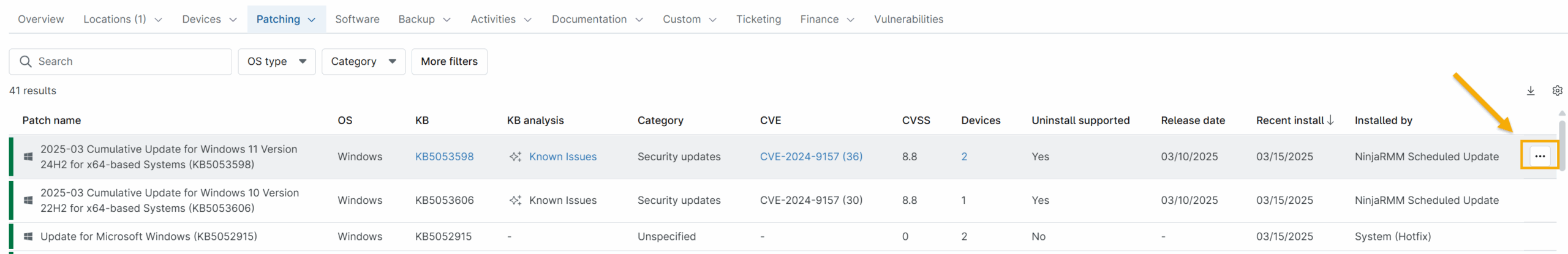Viewport: 1568px width, 254px height.
Task: Click the patch Search input field
Action: coord(132,61)
